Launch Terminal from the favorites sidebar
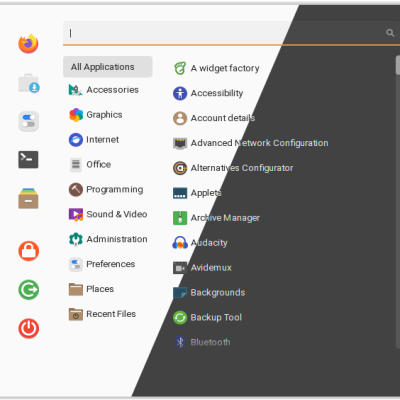The width and height of the screenshot is (400, 400). [x=28, y=160]
